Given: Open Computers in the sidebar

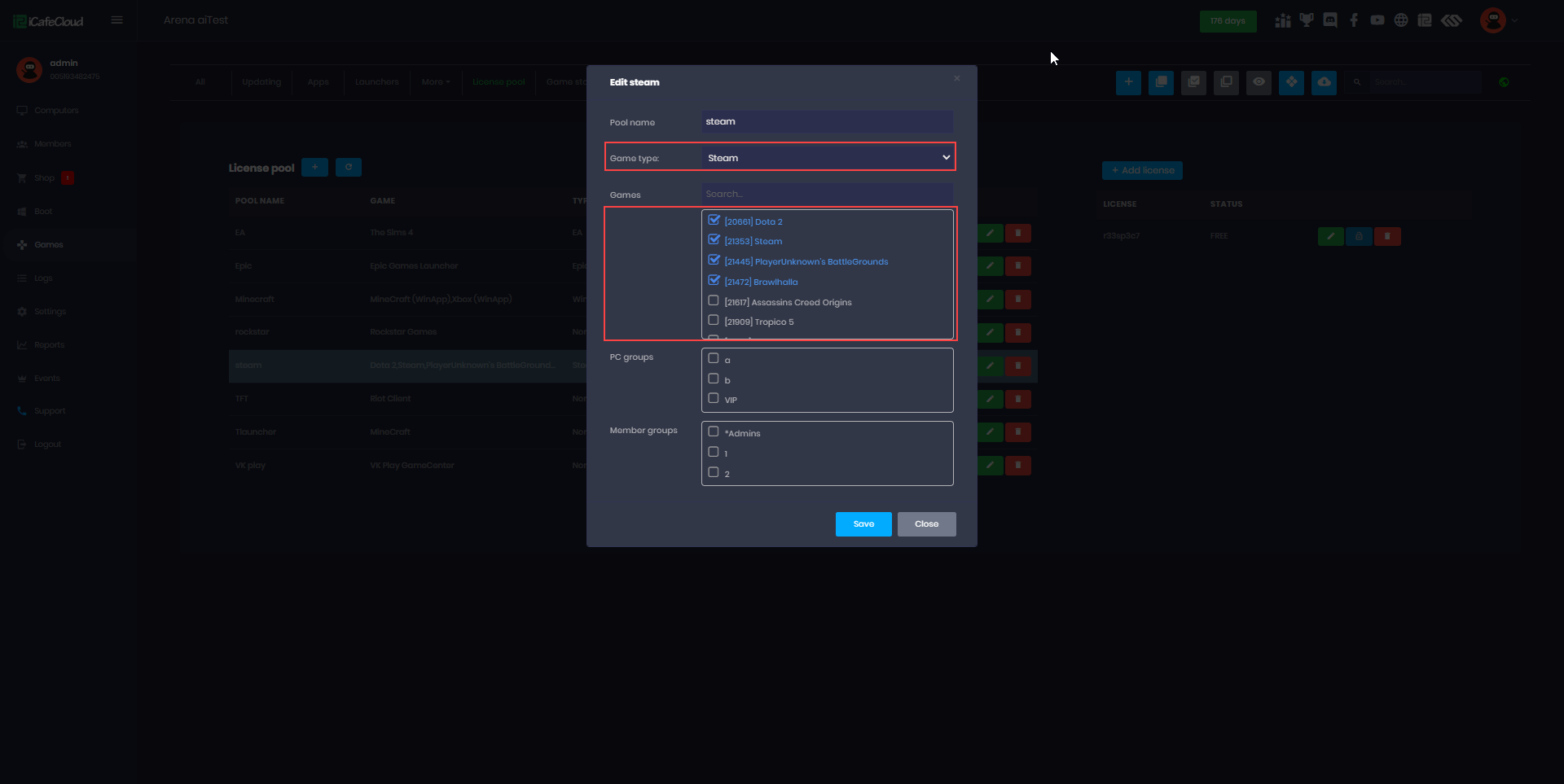Looking at the screenshot, I should coord(56,111).
